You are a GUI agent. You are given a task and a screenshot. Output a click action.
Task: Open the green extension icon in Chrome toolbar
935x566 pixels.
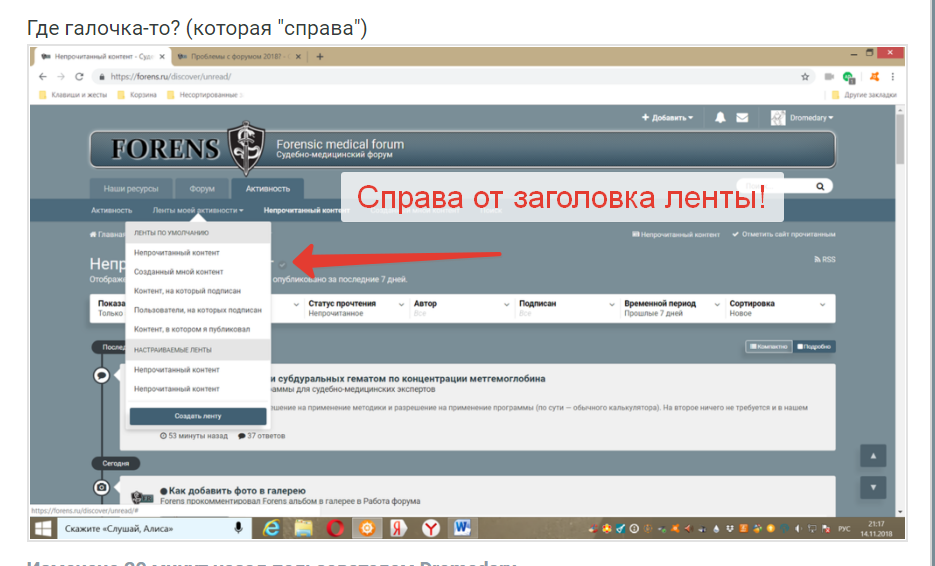click(x=849, y=77)
